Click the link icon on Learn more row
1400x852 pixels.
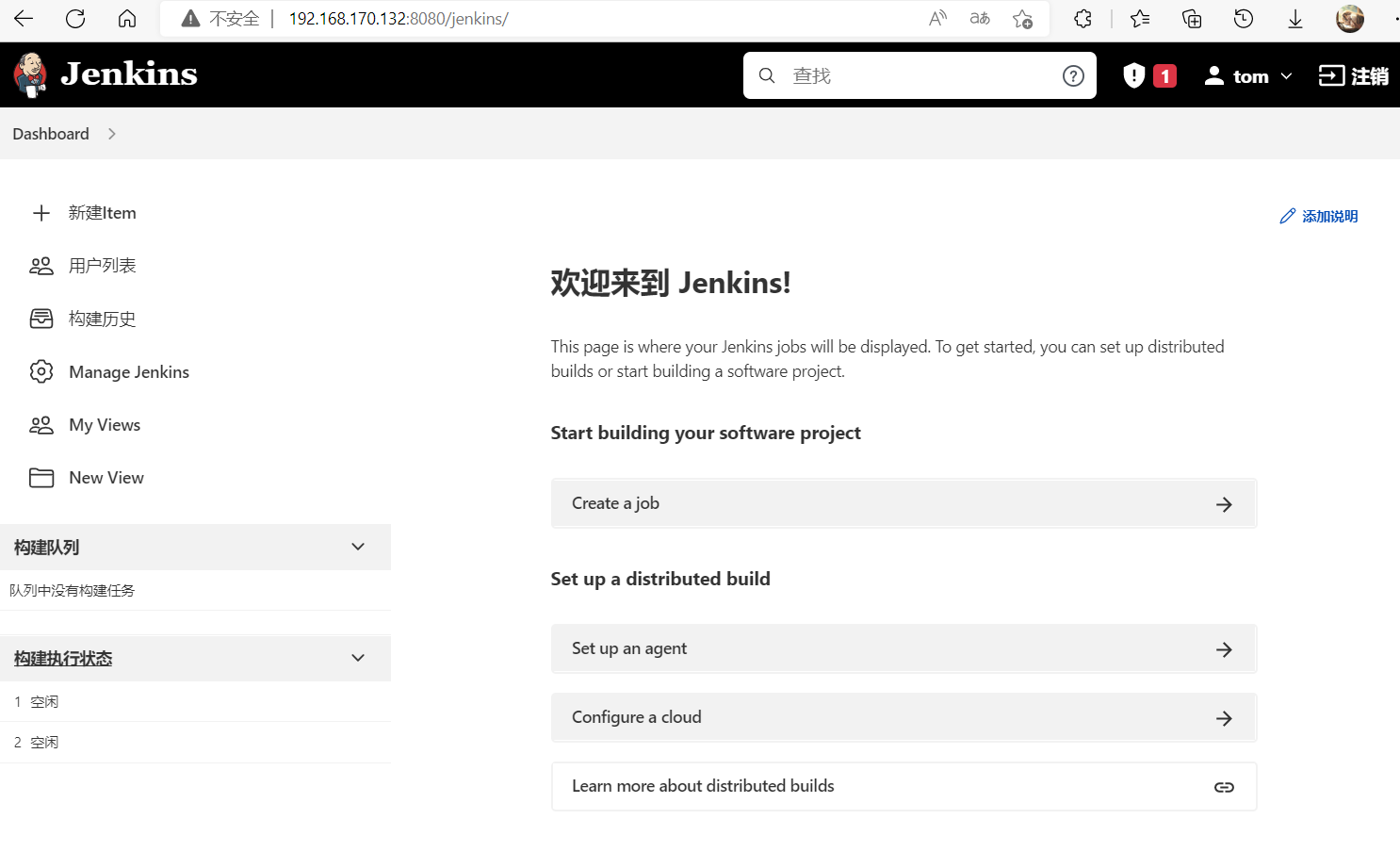pyautogui.click(x=1224, y=787)
